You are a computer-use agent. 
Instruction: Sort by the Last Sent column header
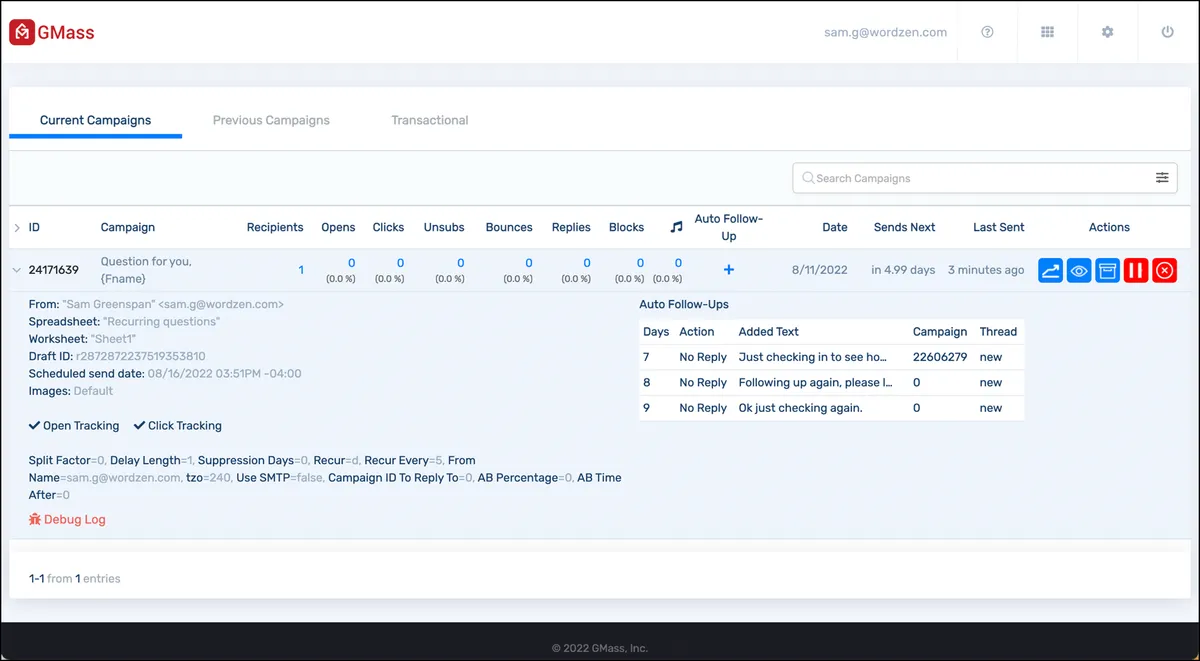coord(999,227)
